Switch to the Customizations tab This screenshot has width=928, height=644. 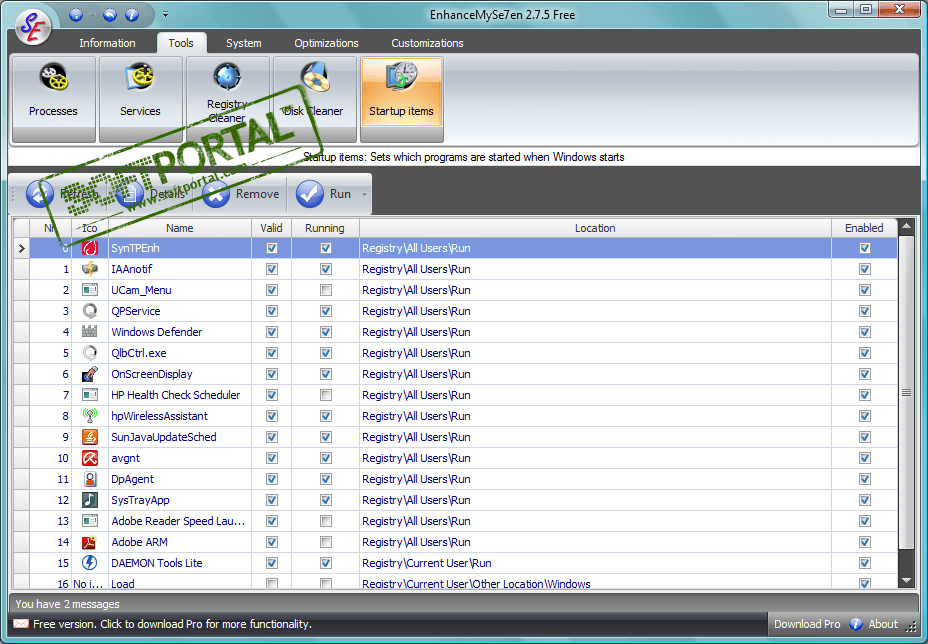click(427, 43)
